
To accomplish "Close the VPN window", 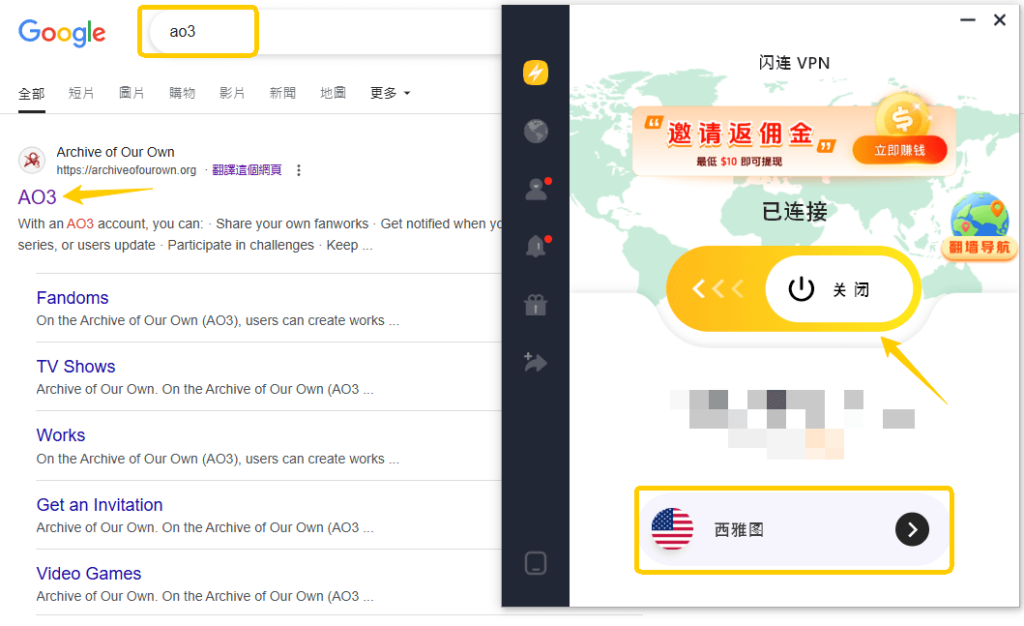I will (x=999, y=20).
